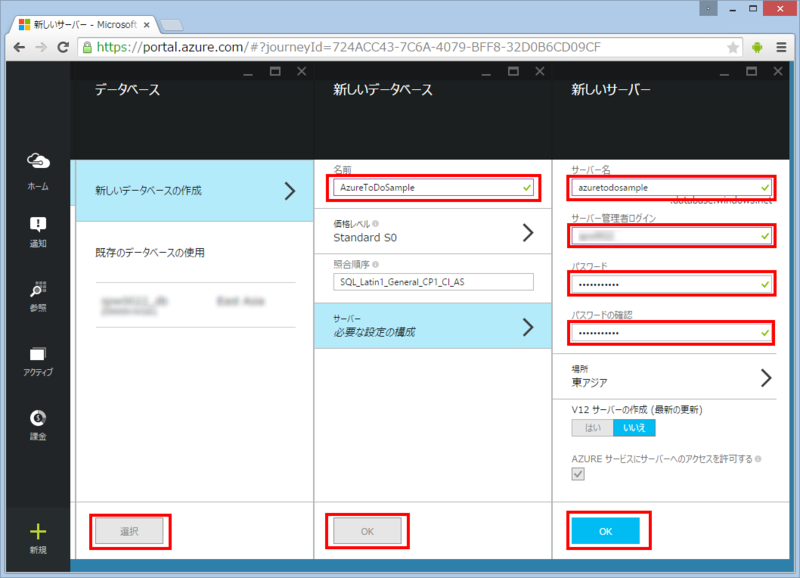Open the Chrome menu icon
Screen dimensions: 800x578
(x=781, y=46)
